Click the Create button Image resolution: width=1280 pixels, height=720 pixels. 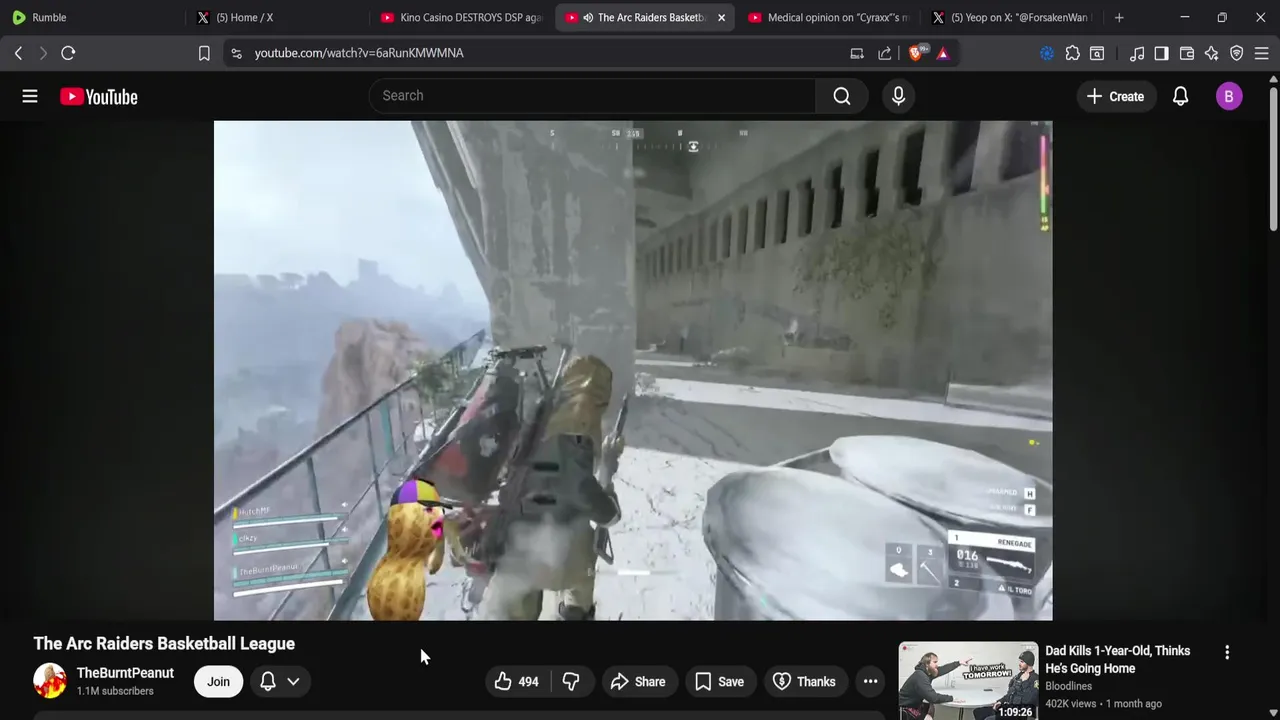(x=1115, y=96)
